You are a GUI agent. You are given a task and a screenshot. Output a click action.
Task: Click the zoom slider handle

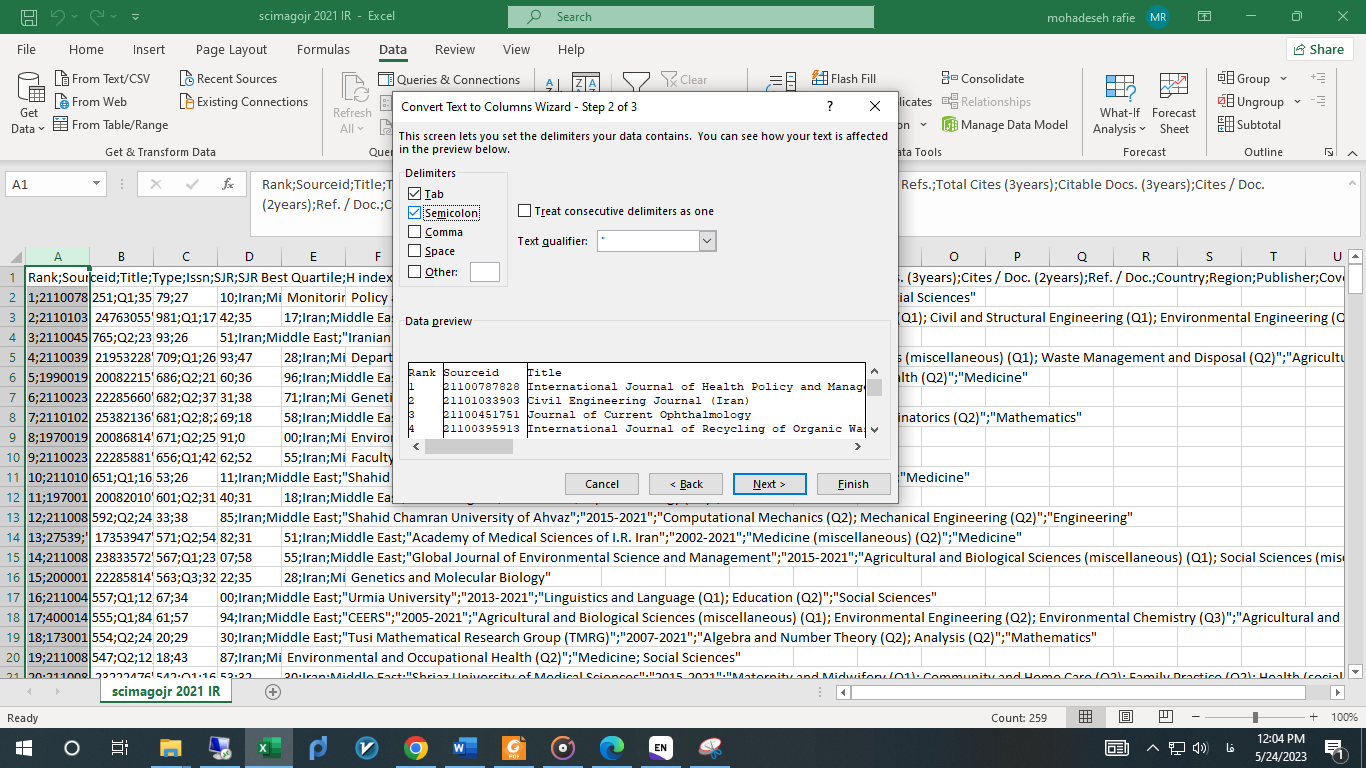pyautogui.click(x=1255, y=717)
